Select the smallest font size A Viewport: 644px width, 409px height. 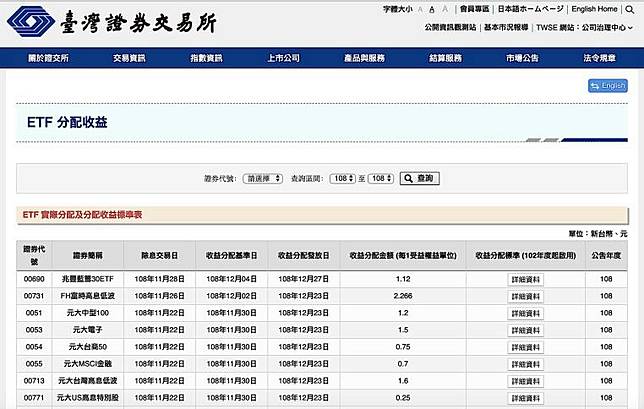click(x=420, y=9)
